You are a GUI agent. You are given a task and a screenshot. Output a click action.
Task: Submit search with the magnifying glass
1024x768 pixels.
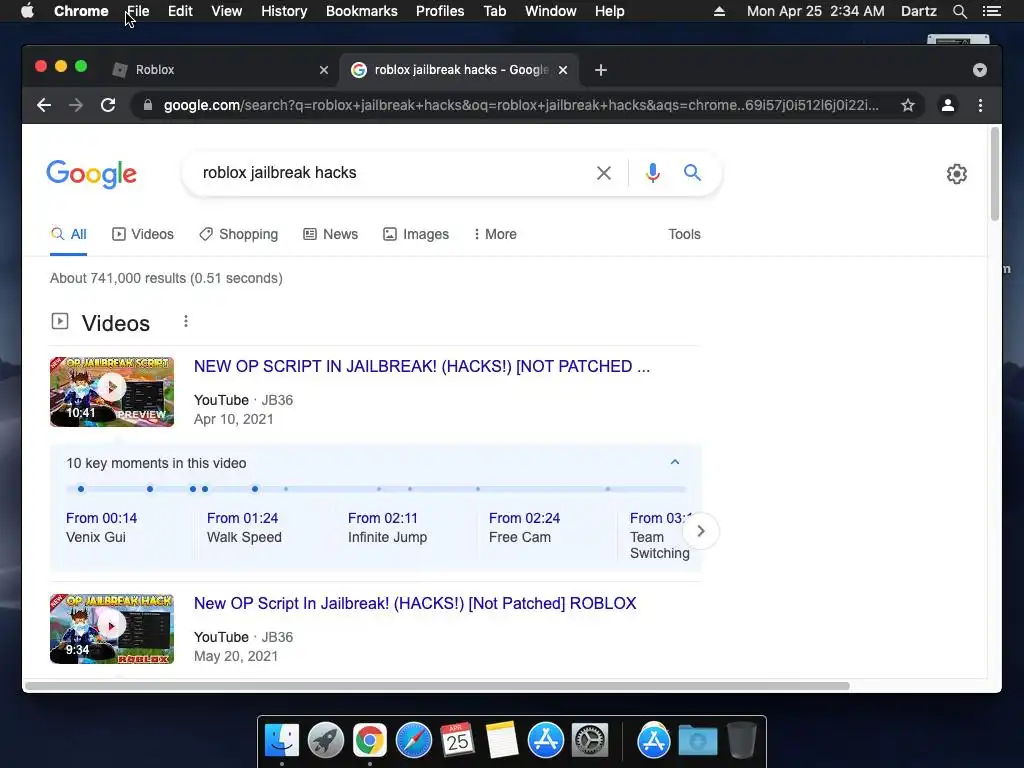tap(692, 172)
